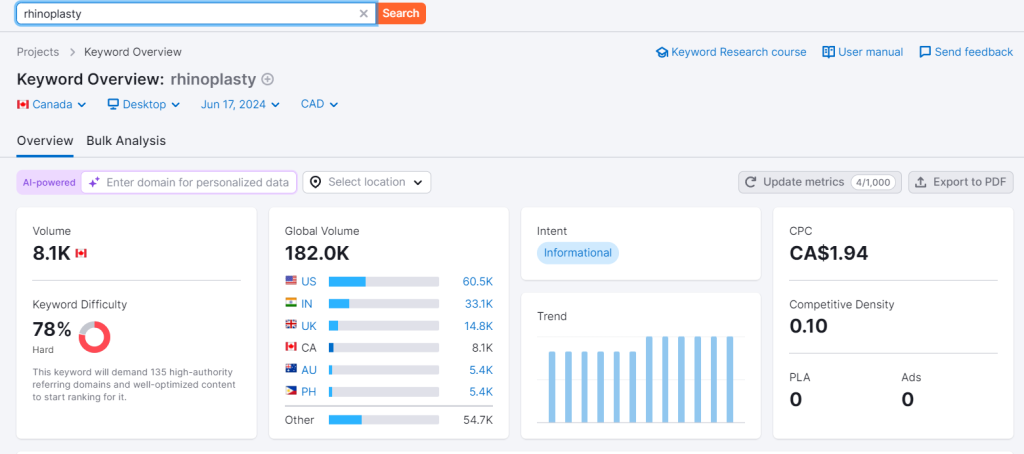Click the UK flag icon
1024x454 pixels.
click(291, 325)
